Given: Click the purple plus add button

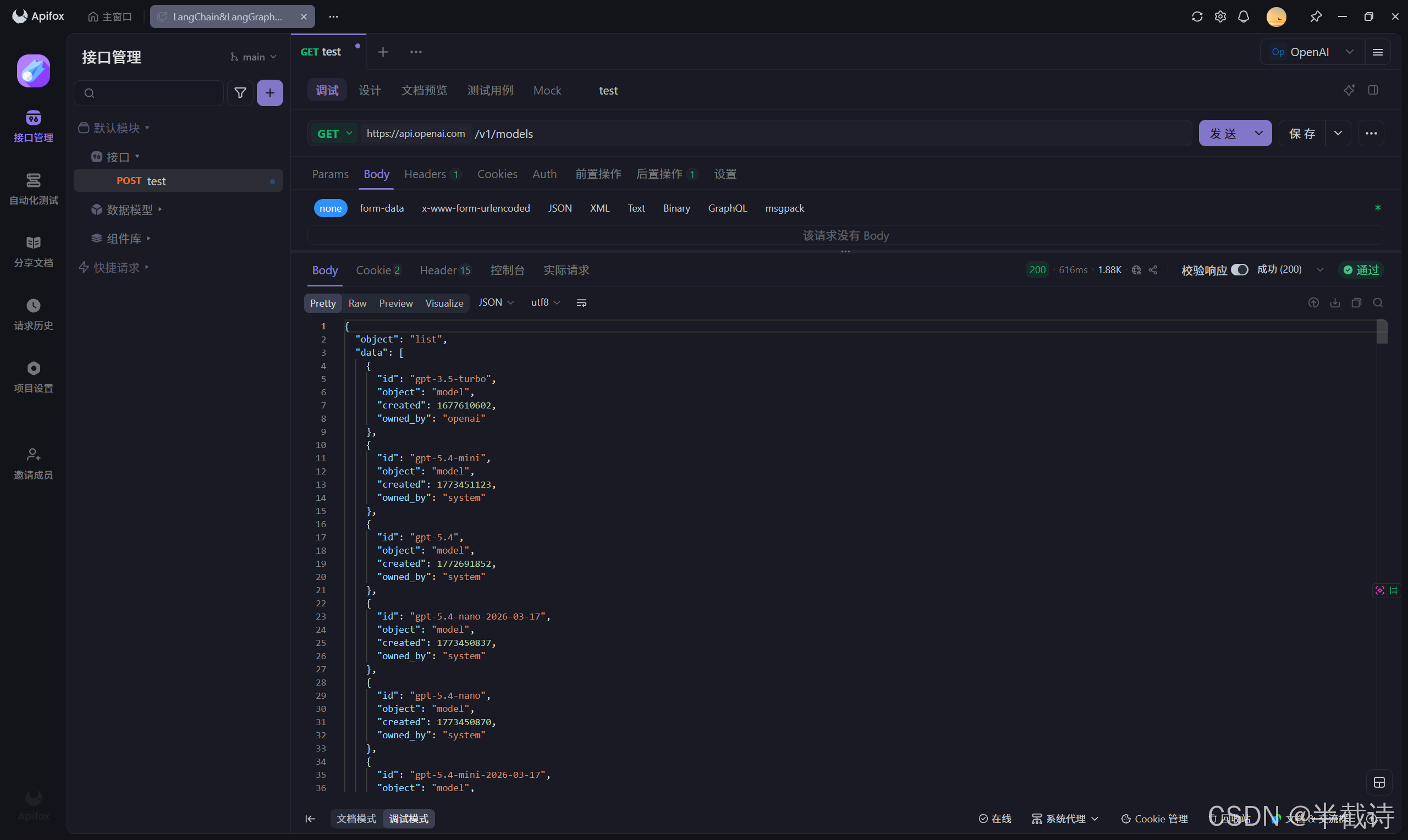Looking at the screenshot, I should pos(269,93).
